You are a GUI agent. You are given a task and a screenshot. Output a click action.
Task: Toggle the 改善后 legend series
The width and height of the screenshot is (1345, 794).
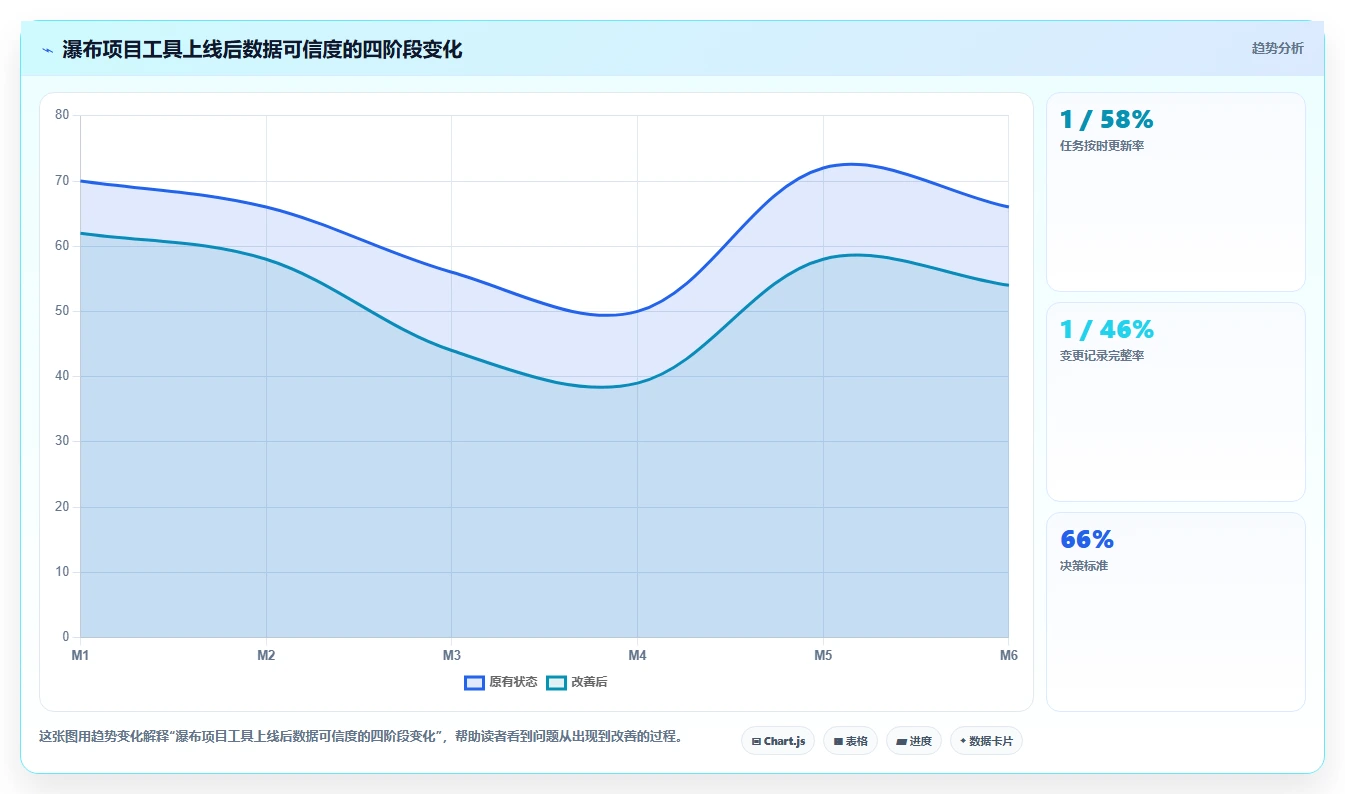pyautogui.click(x=577, y=682)
